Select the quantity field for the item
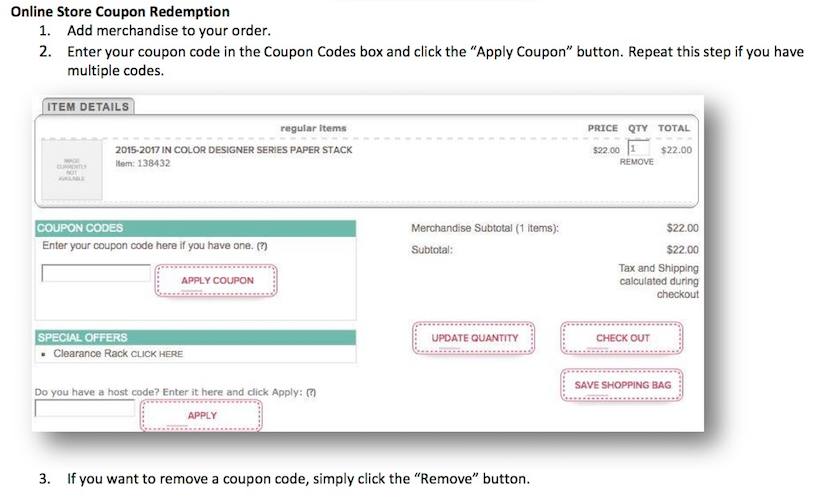This screenshot has width=816, height=497. pos(639,148)
